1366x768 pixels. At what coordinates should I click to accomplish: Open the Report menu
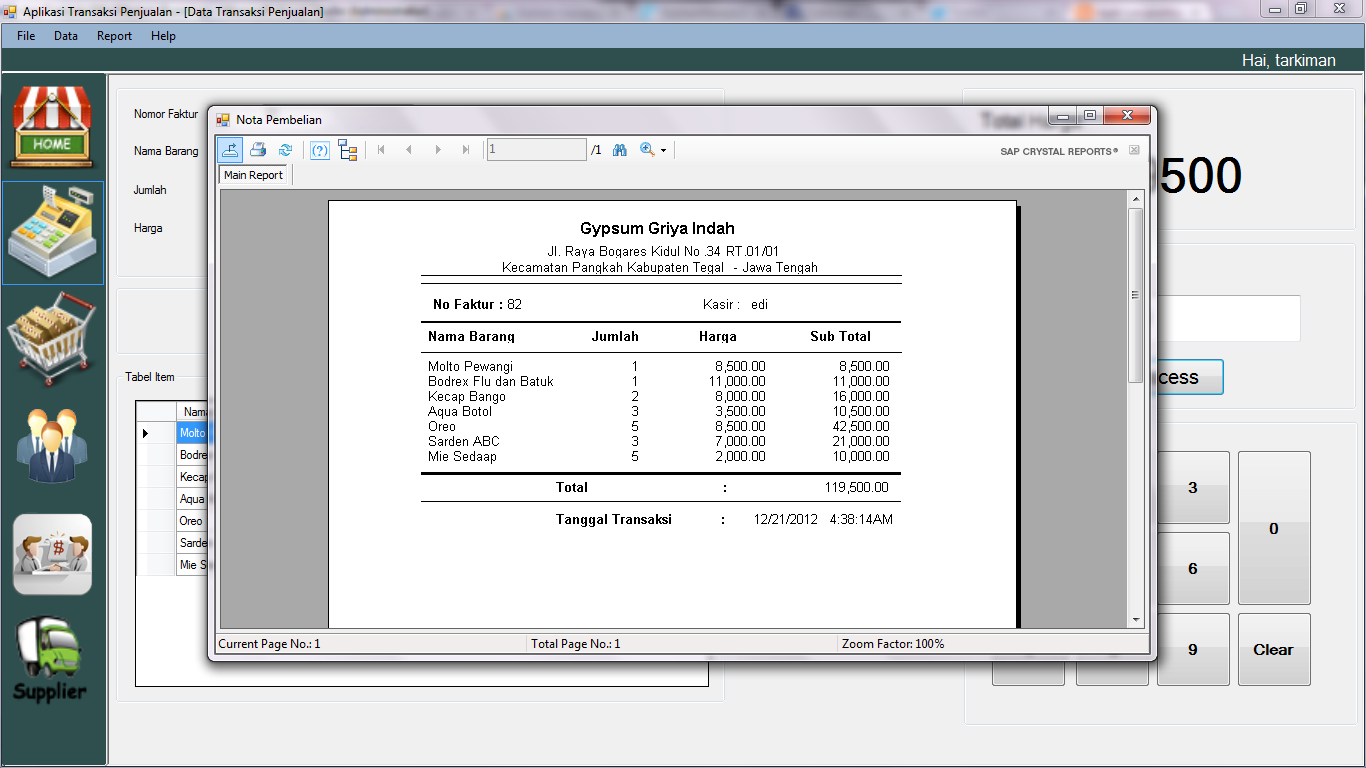coord(114,36)
